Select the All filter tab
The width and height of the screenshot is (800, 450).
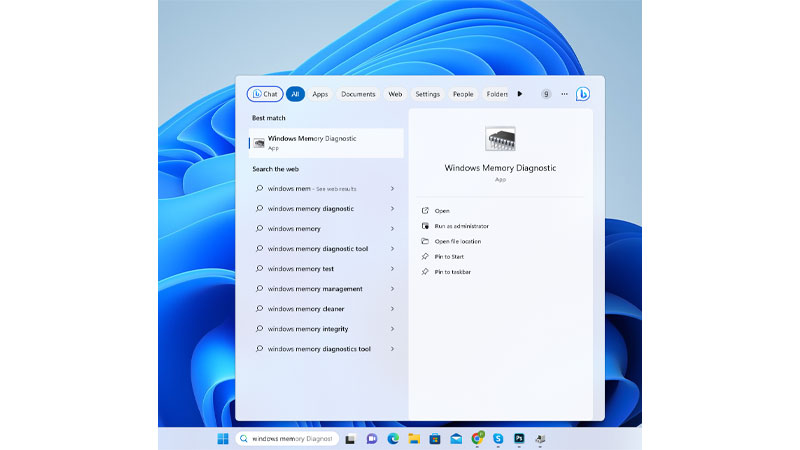(x=295, y=94)
